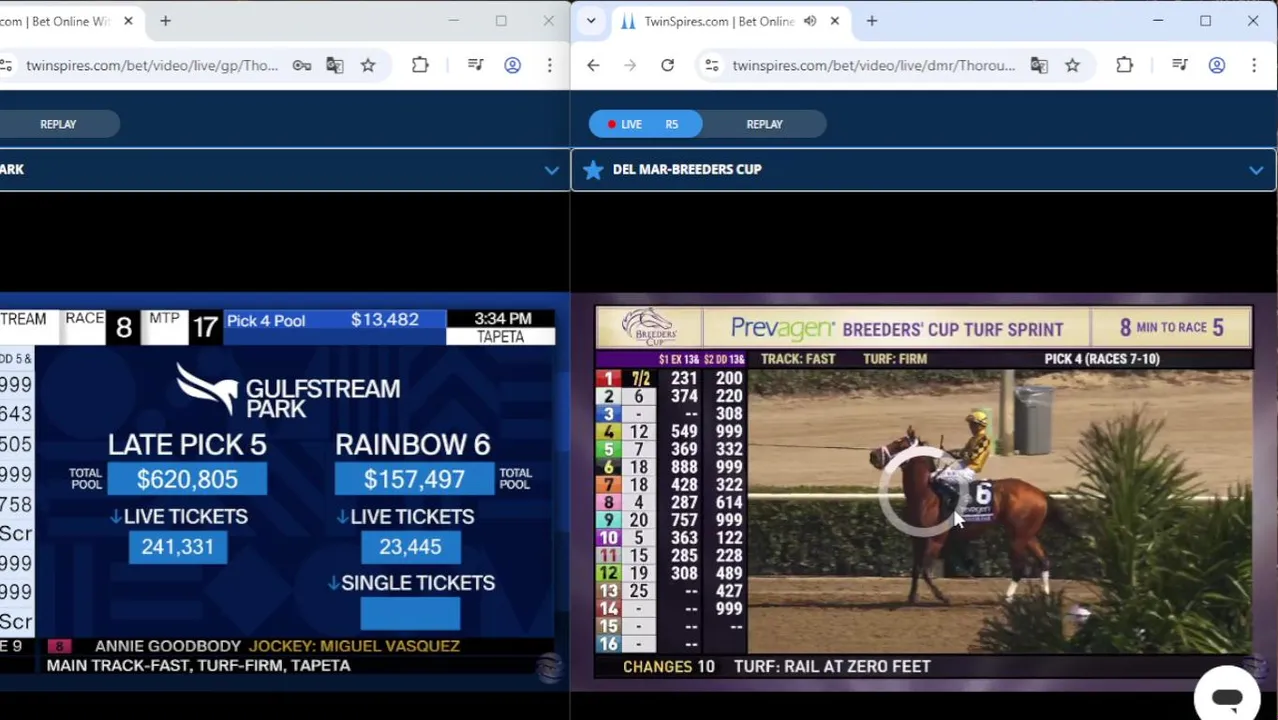Click the site info icon in left address bar
1278x720 pixels.
(6, 65)
